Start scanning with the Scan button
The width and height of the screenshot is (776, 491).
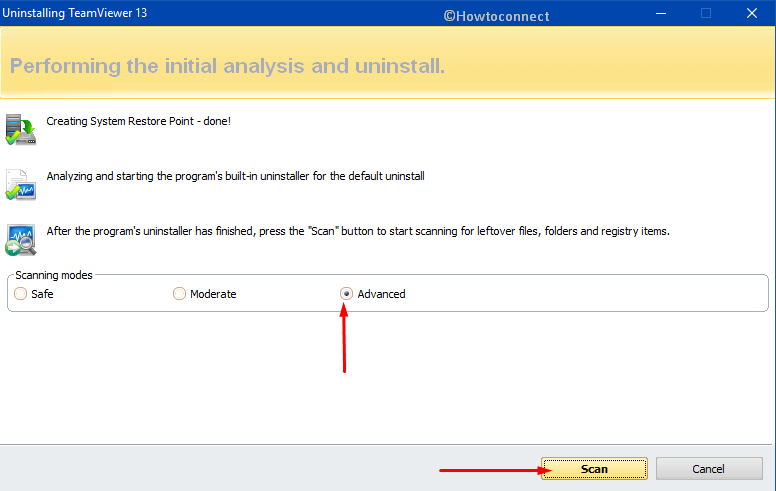tap(594, 469)
